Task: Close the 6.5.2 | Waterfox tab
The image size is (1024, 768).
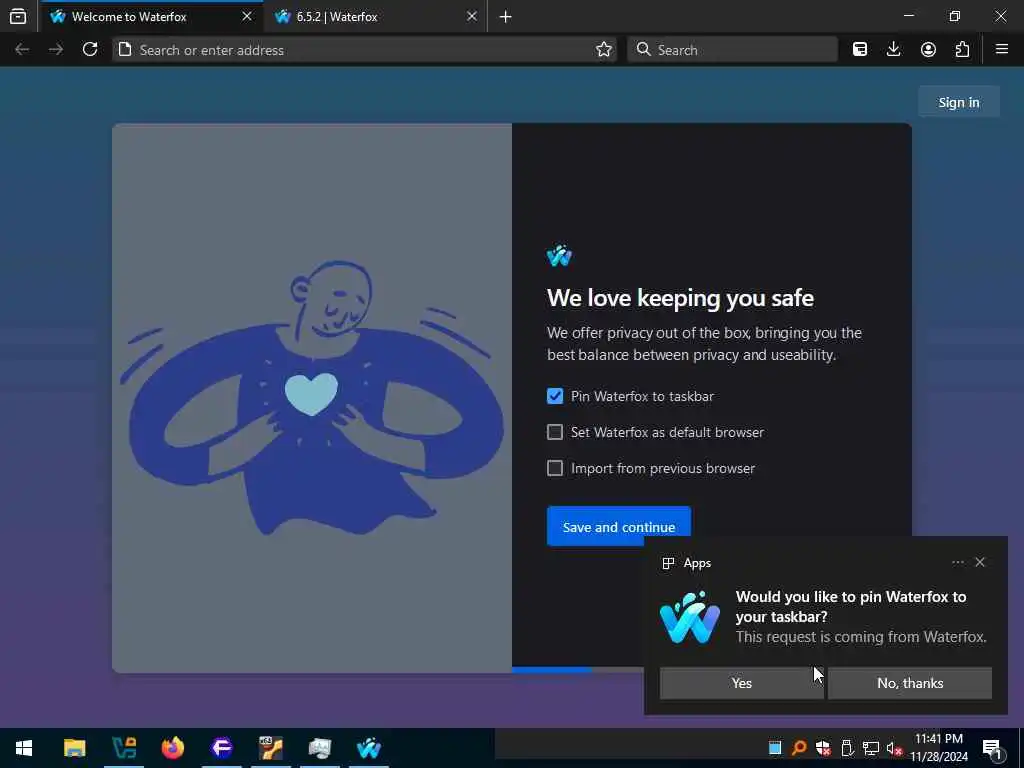Action: click(x=472, y=16)
